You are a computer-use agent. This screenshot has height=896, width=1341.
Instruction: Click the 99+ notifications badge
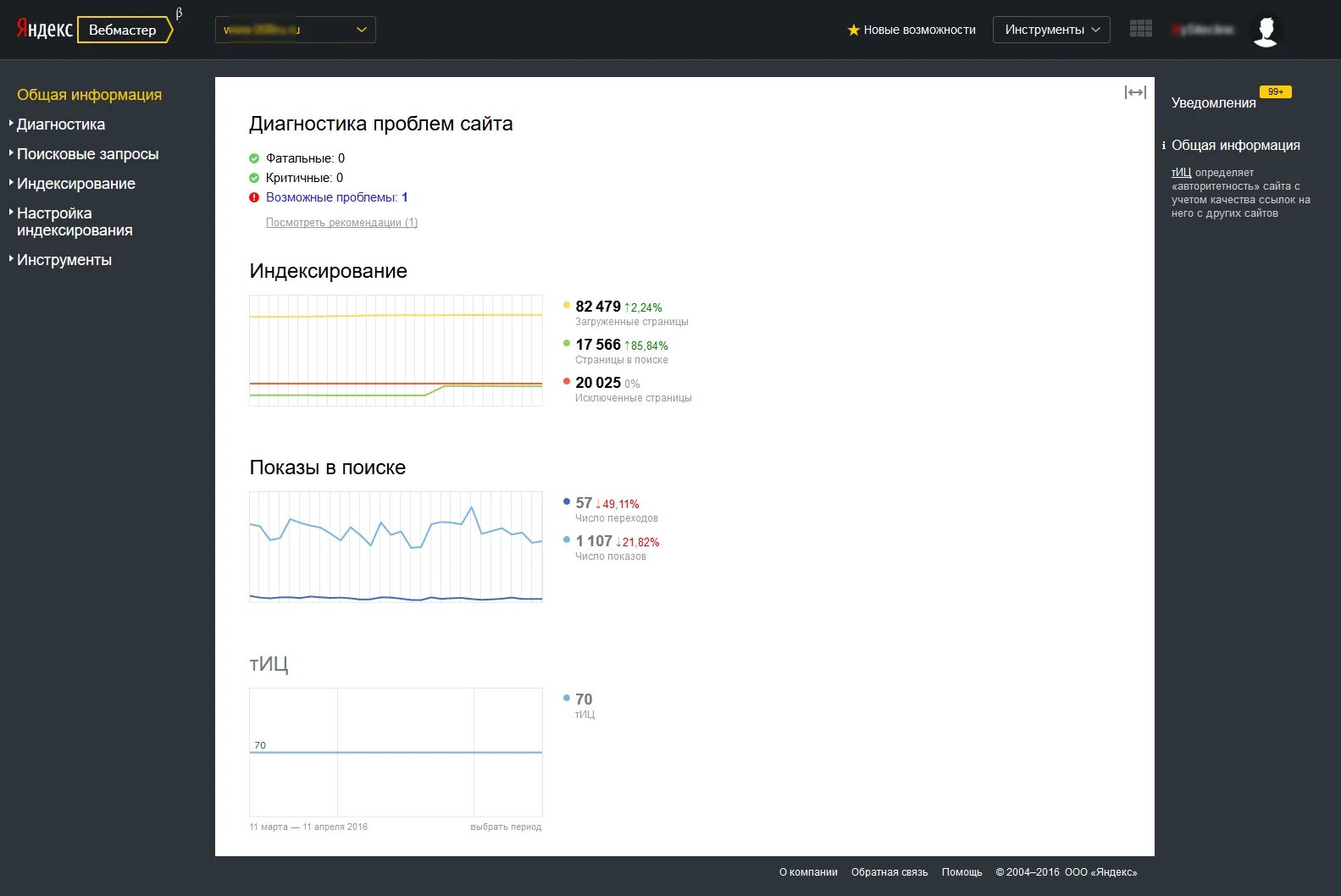click(x=1275, y=91)
